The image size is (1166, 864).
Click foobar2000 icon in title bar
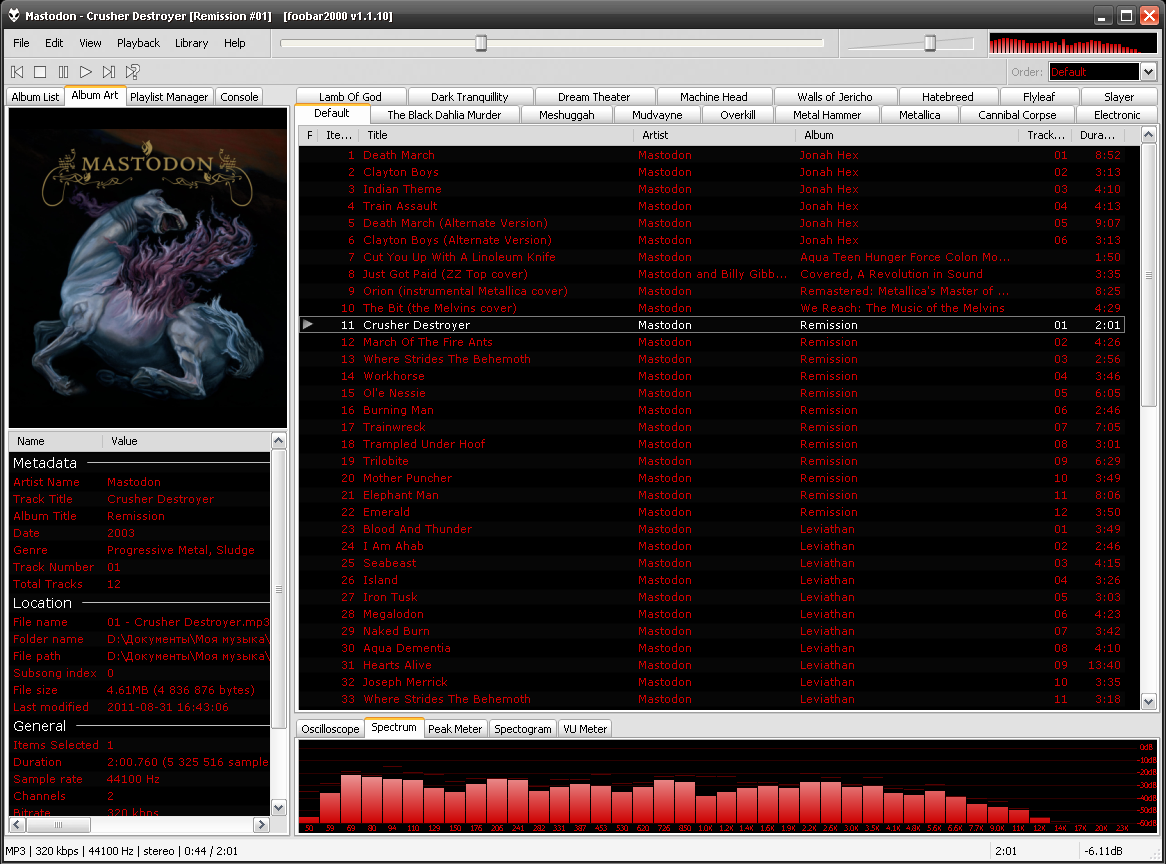click(13, 15)
